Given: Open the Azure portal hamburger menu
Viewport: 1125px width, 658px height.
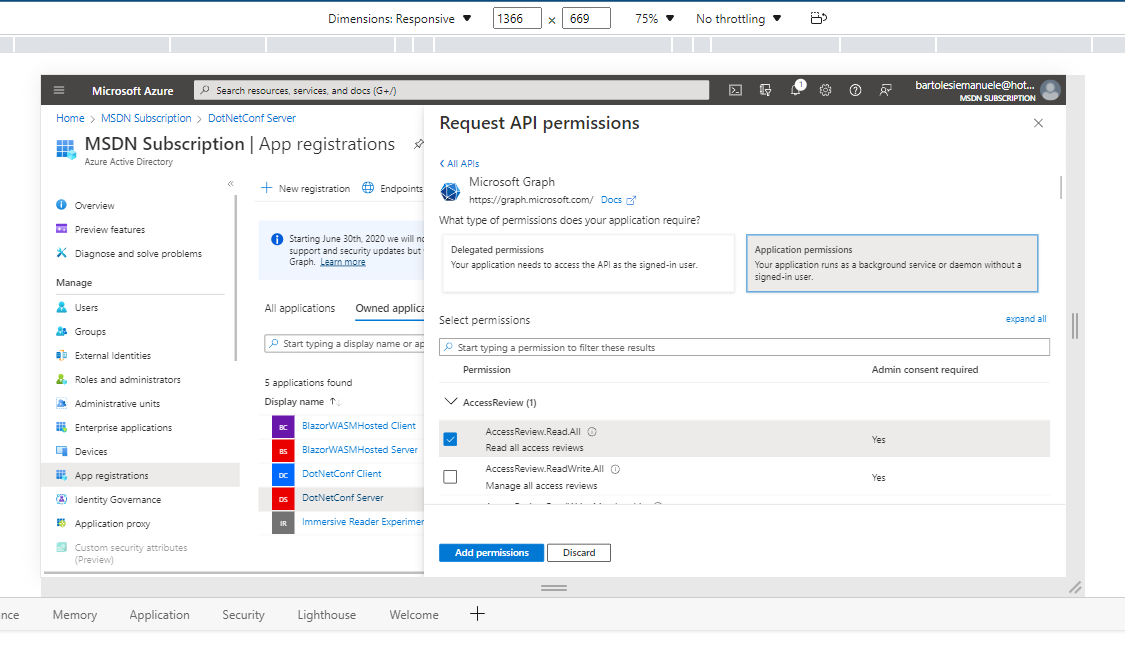Looking at the screenshot, I should tap(59, 90).
